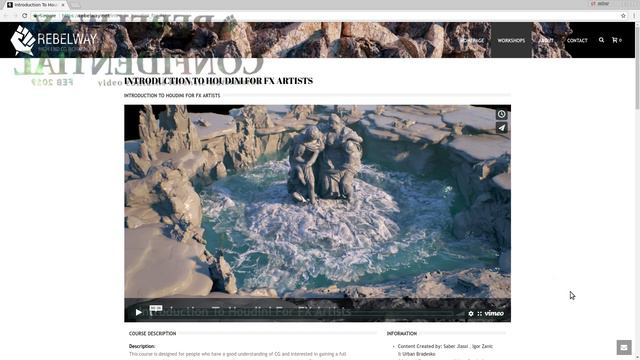Click the browser back arrow
The width and height of the screenshot is (640, 360).
(x=6, y=16)
